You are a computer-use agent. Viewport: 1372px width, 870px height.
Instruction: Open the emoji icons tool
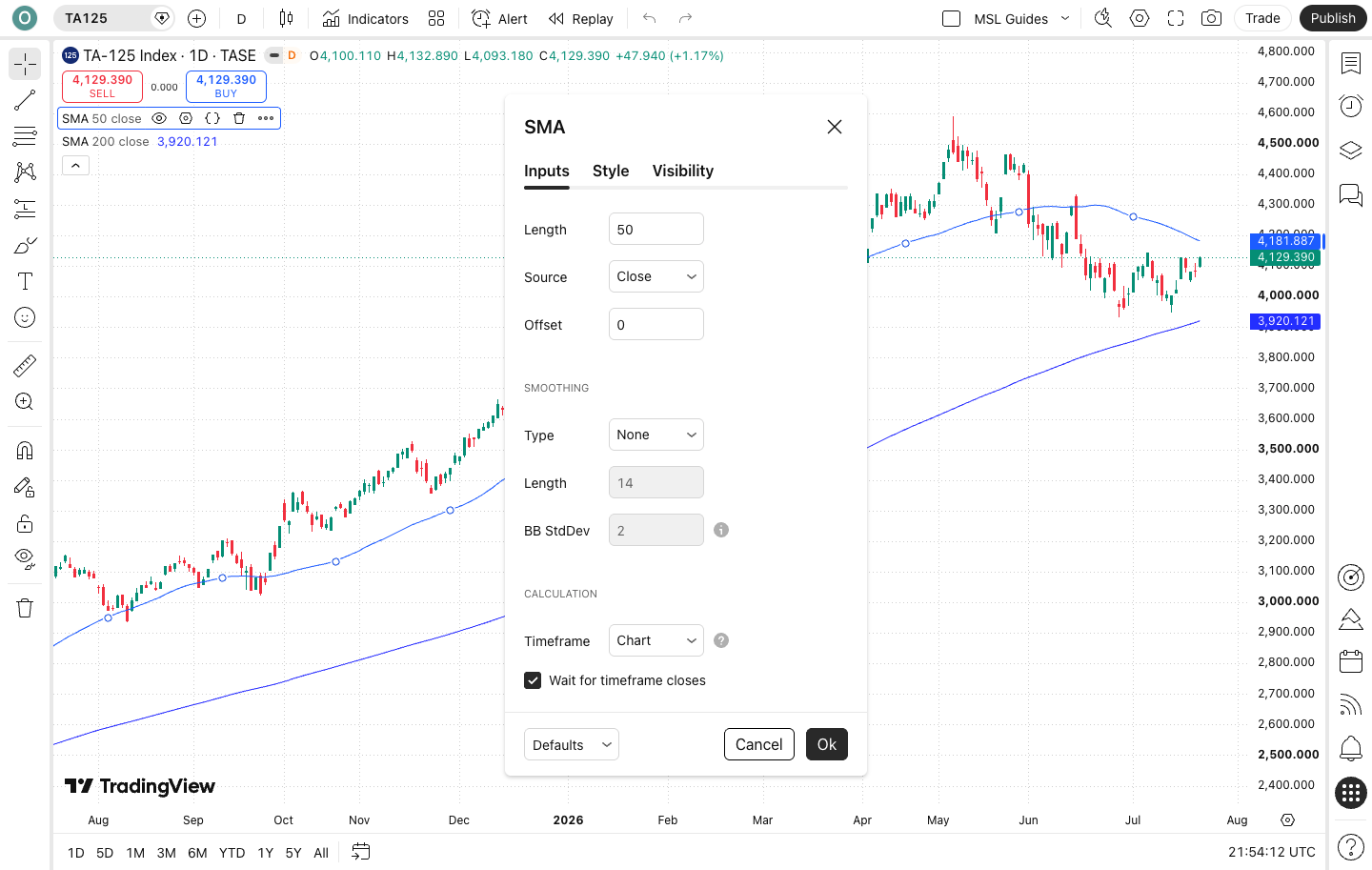tap(25, 317)
